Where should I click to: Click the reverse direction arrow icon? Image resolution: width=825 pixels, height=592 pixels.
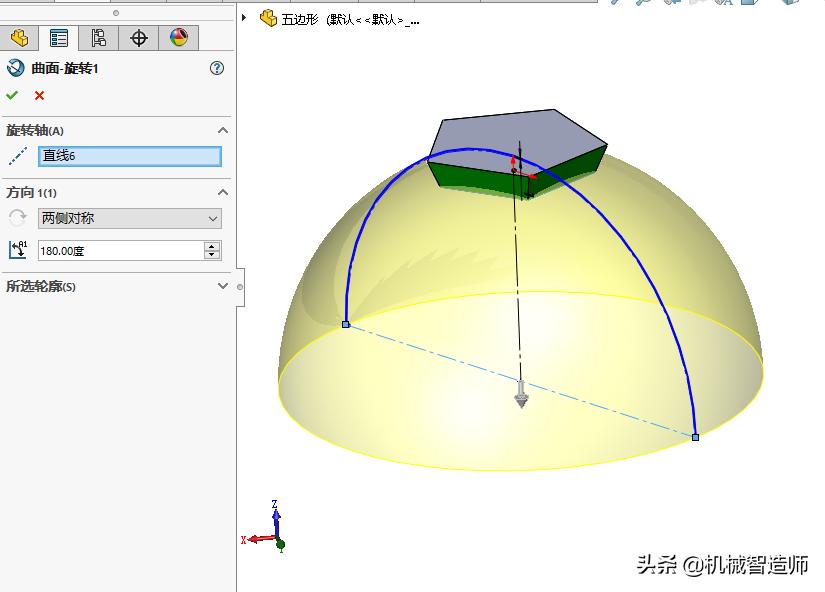[x=16, y=218]
